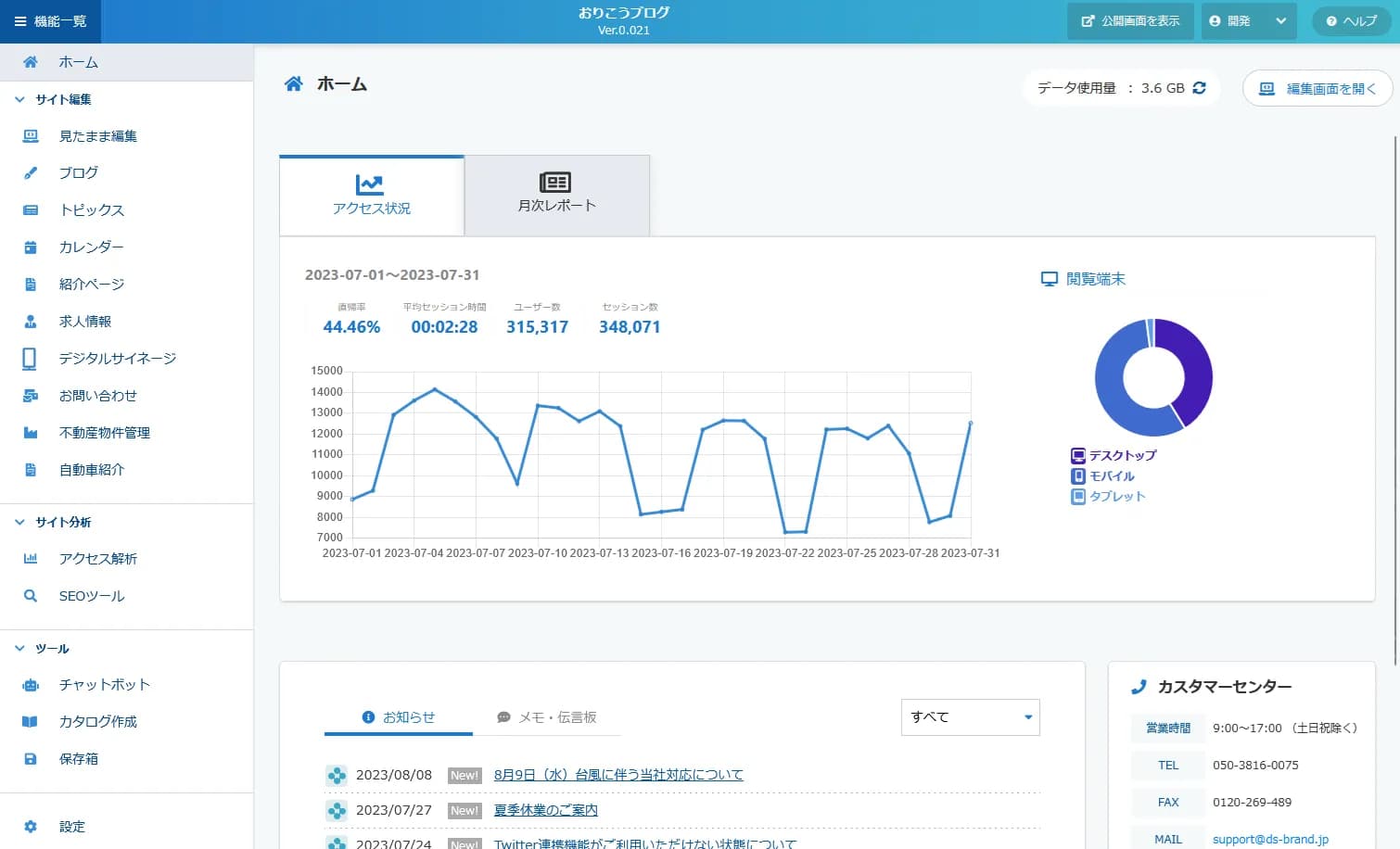Open the 夏季休業のご案内 notice

[x=546, y=810]
